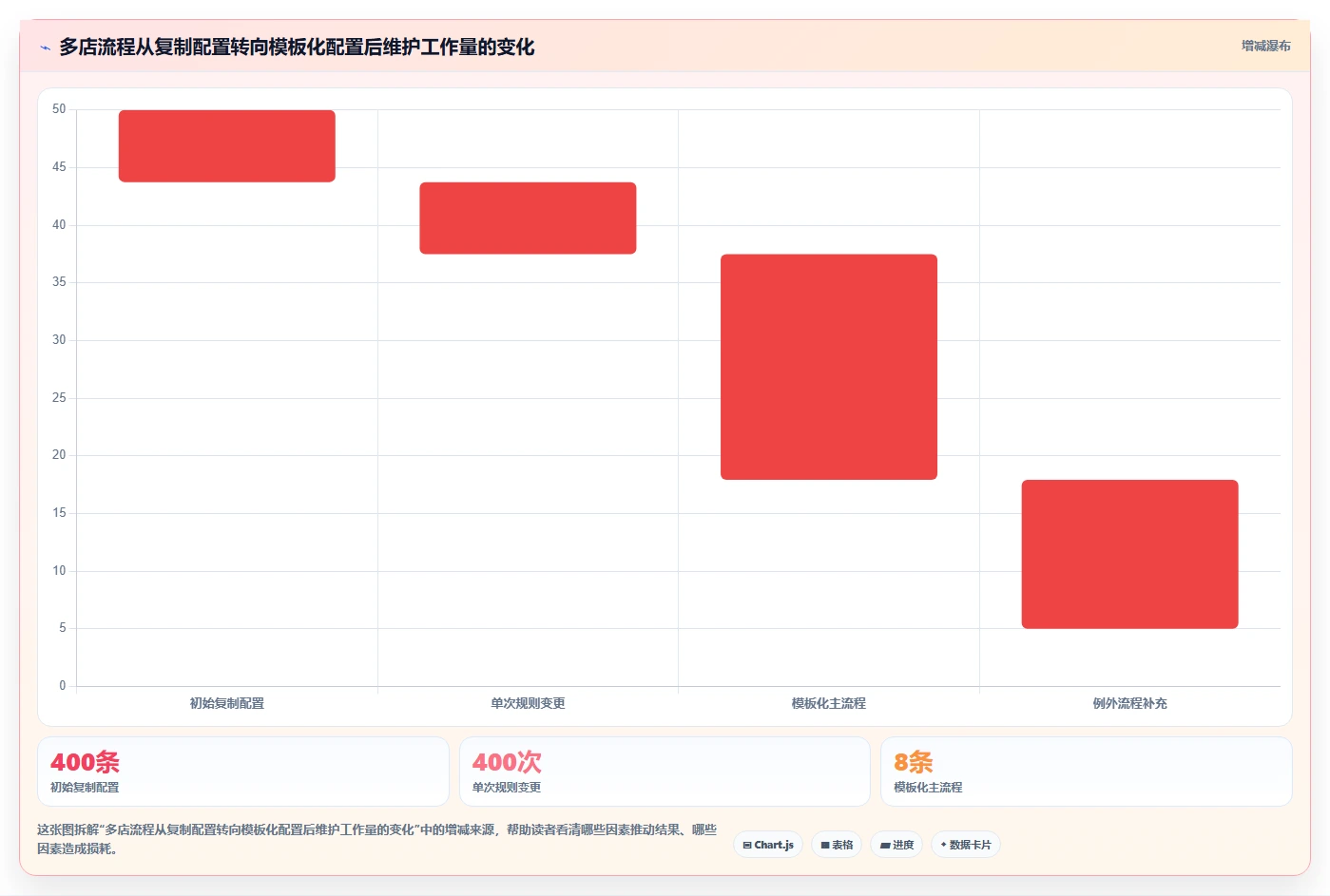Click the Chart.js tag chip
Screen dimensions: 1330x896
tap(768, 845)
